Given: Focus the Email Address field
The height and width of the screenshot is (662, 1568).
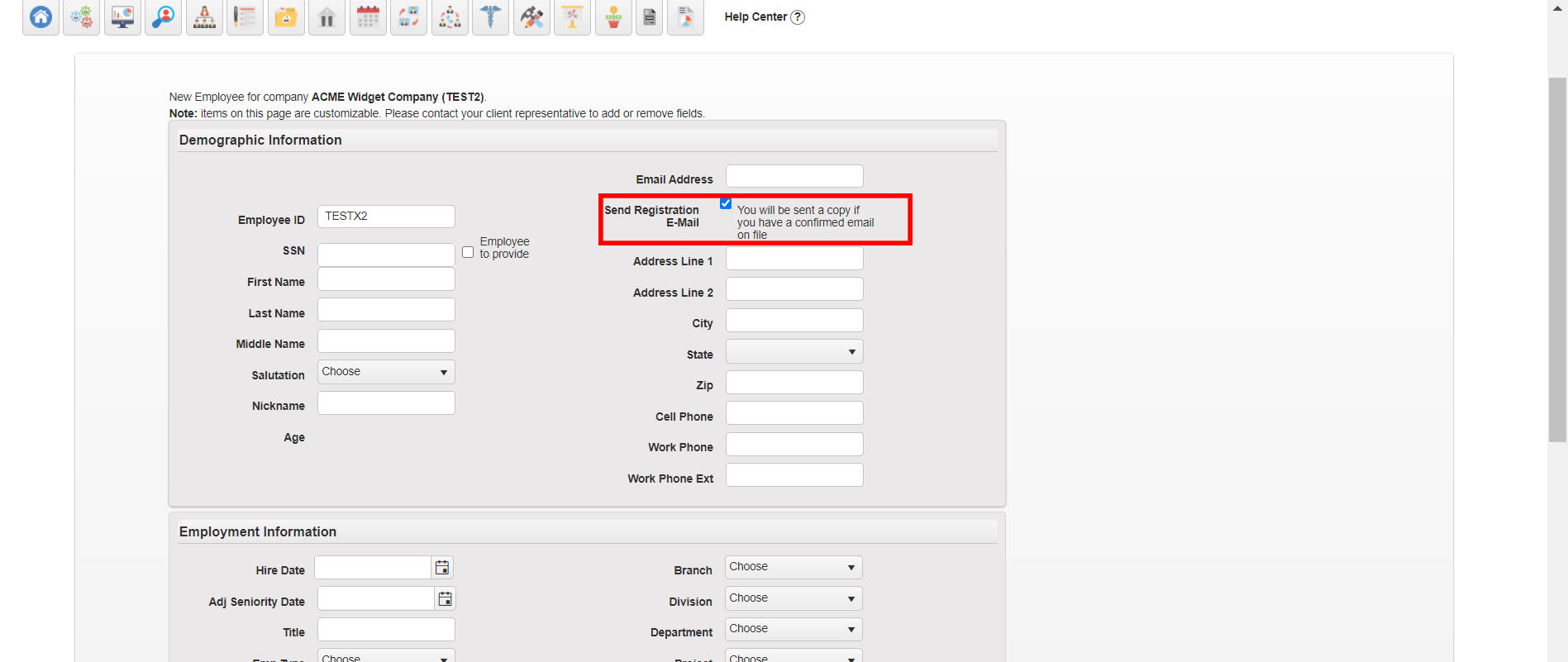Looking at the screenshot, I should point(794,176).
